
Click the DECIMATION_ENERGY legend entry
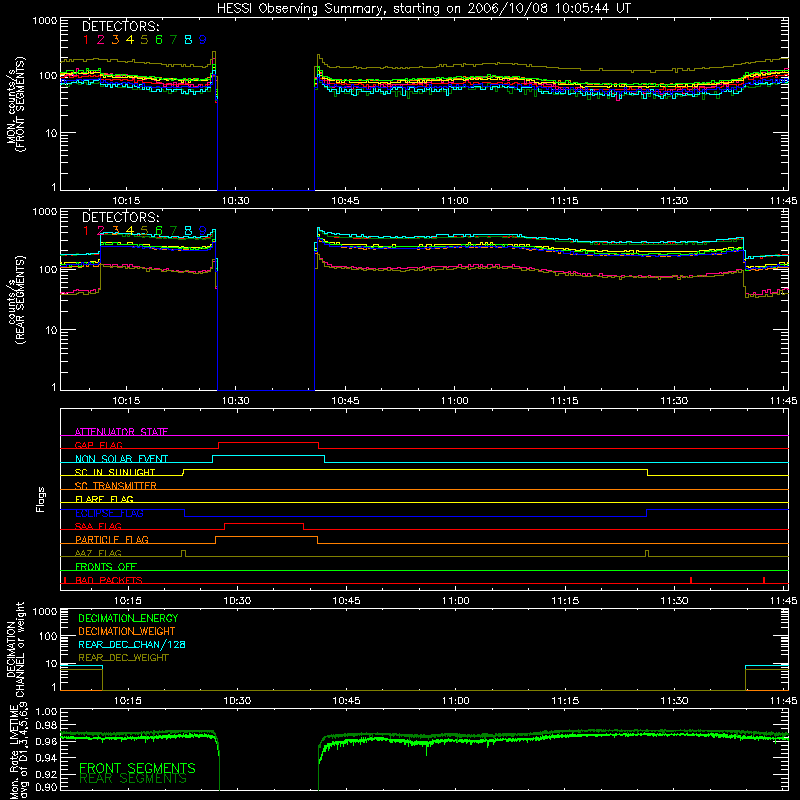click(128, 618)
